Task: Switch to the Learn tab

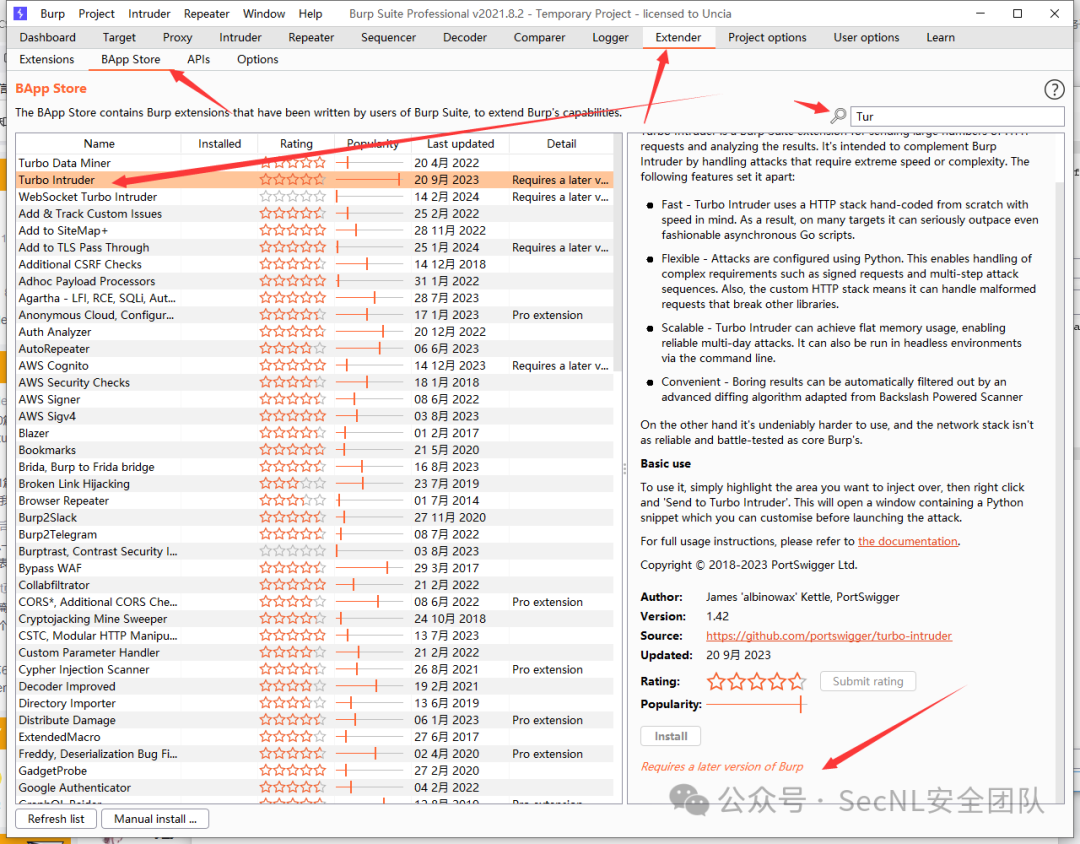Action: [x=940, y=37]
